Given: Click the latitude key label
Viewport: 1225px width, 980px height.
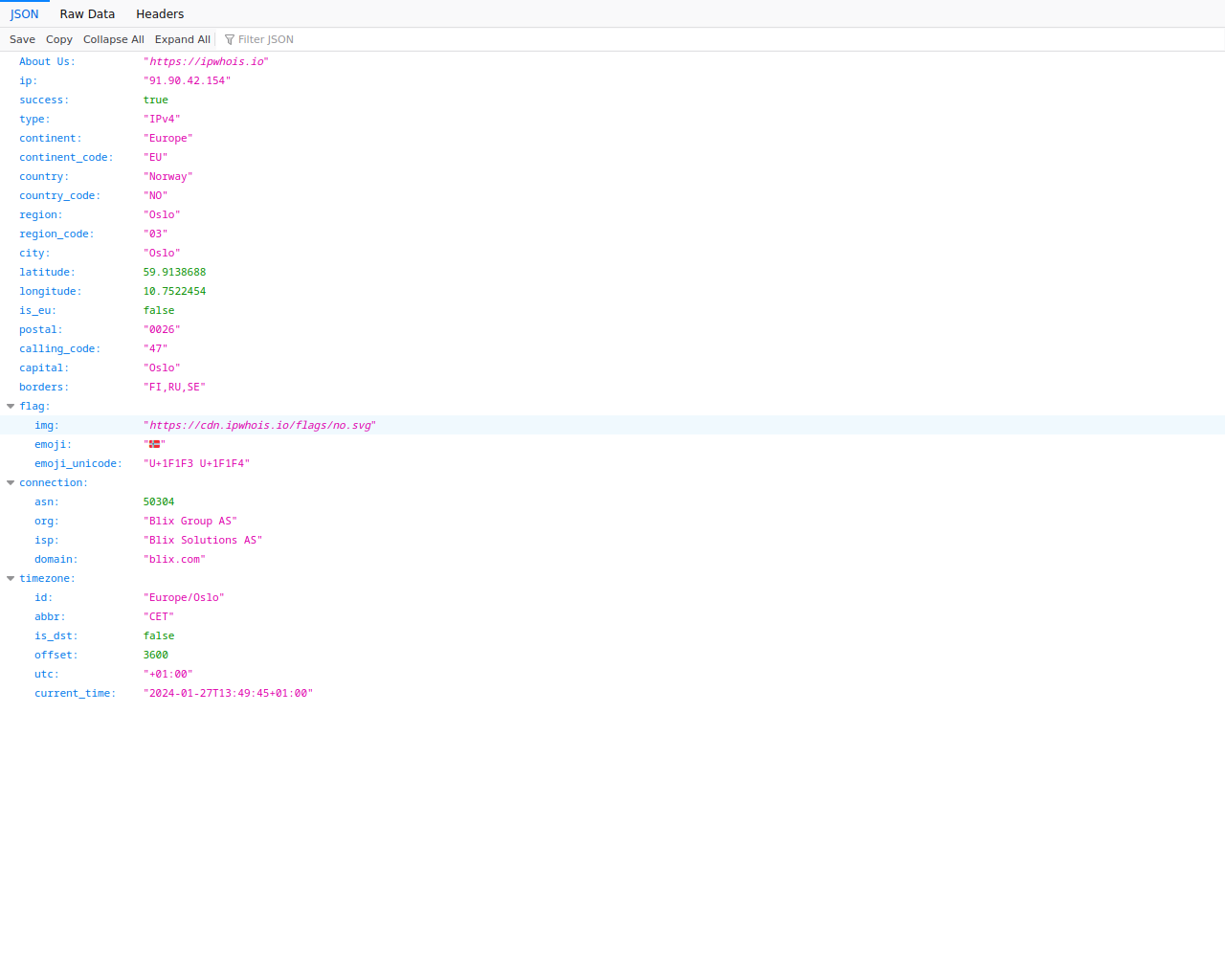Looking at the screenshot, I should (x=47, y=272).
